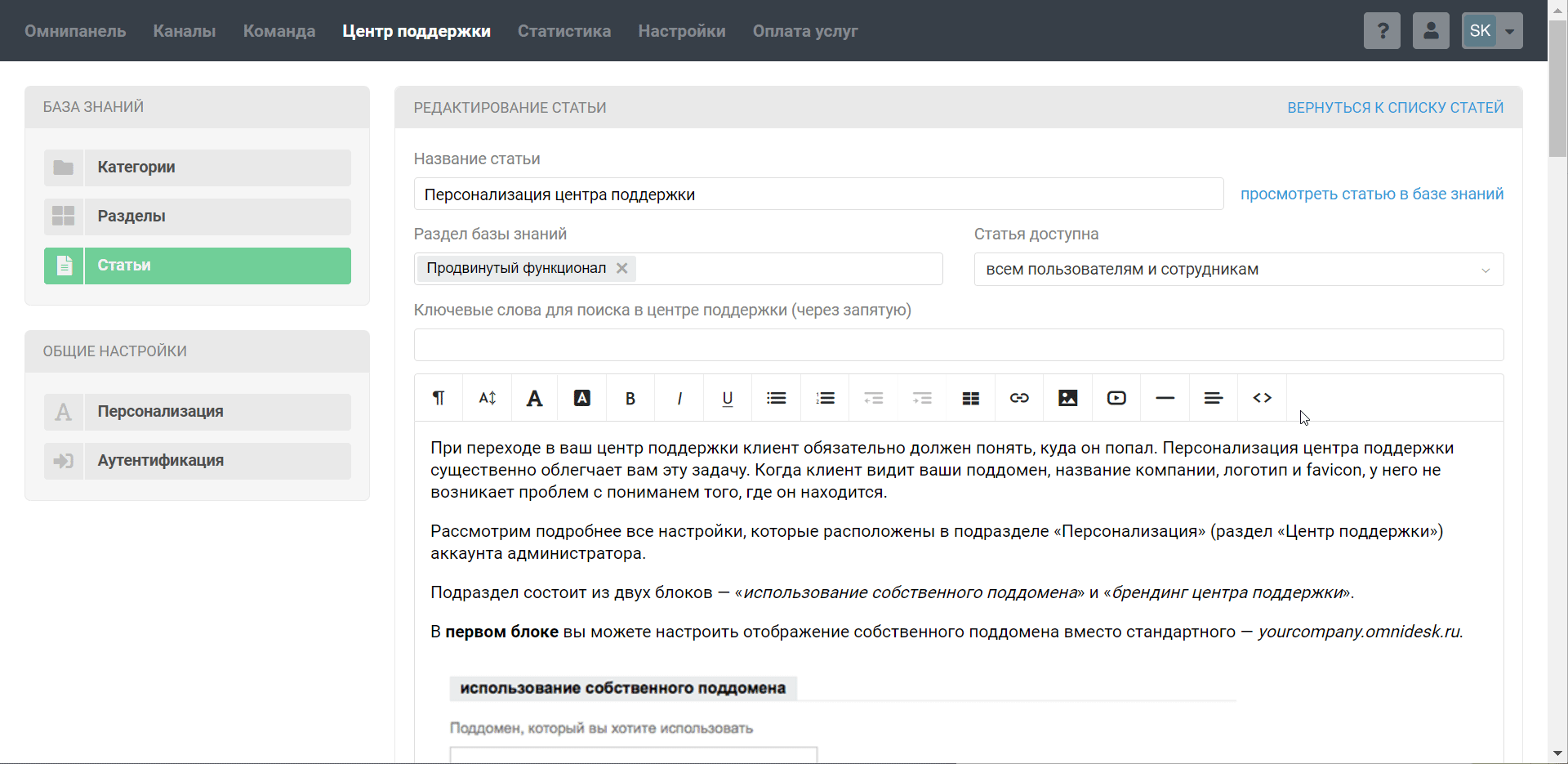
Task: Expand the article availability dropdown
Action: [x=1238, y=269]
